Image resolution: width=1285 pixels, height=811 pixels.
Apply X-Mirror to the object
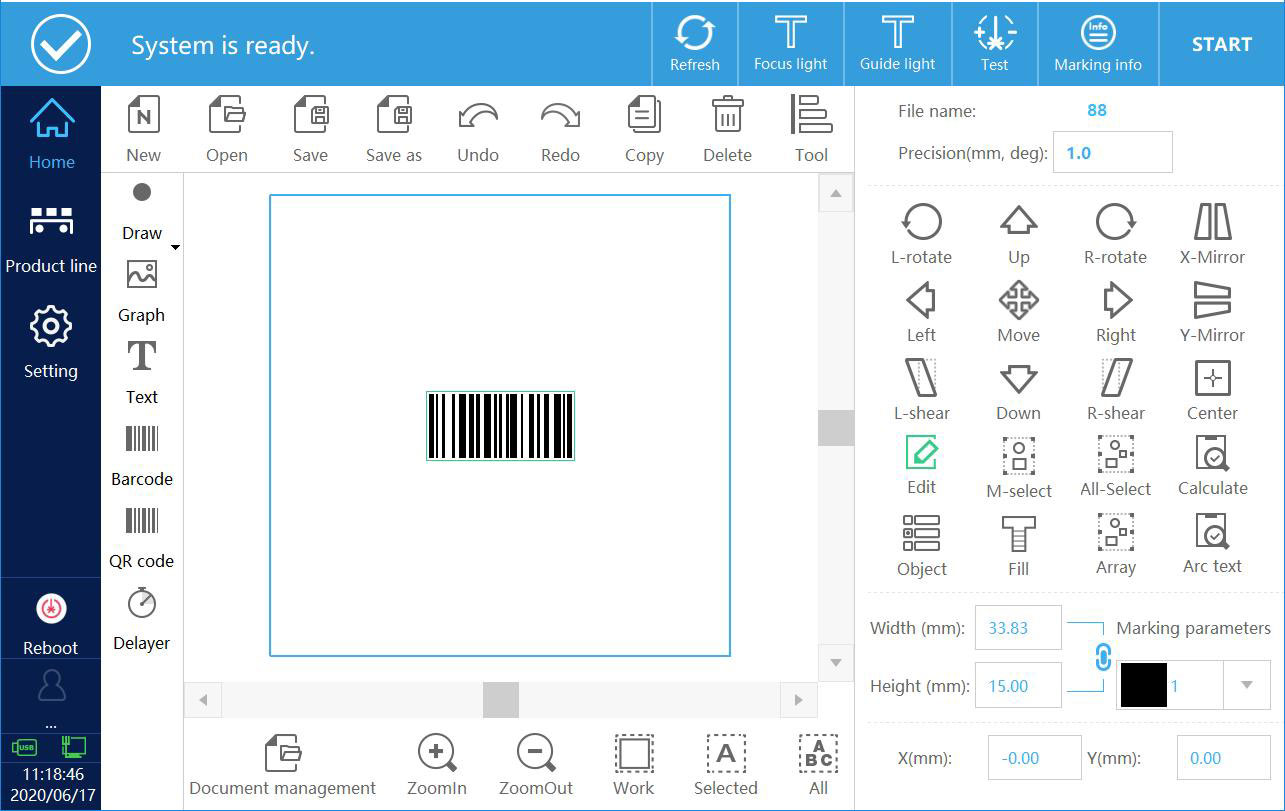click(1212, 234)
